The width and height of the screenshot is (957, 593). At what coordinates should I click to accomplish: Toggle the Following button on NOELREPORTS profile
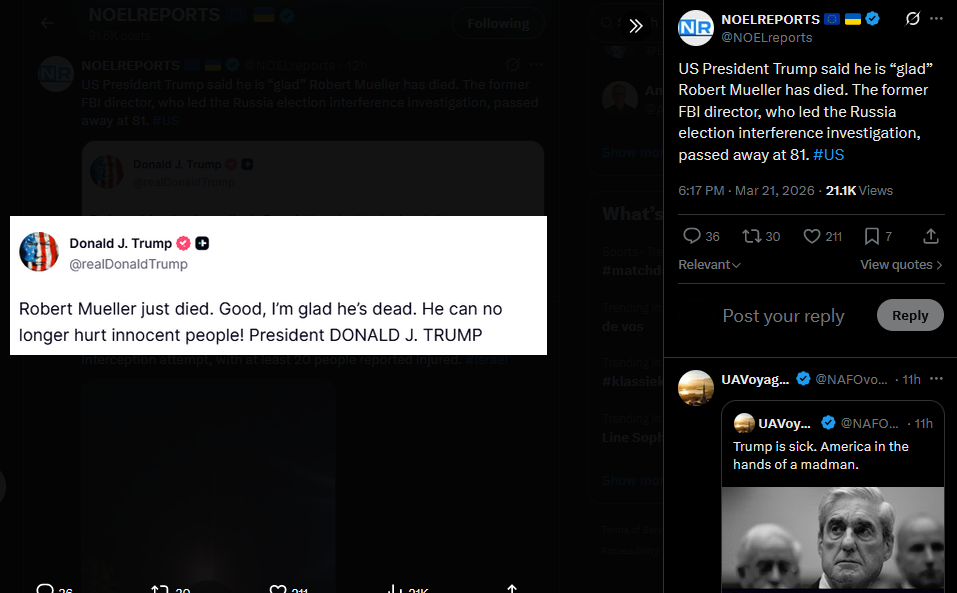coord(498,23)
